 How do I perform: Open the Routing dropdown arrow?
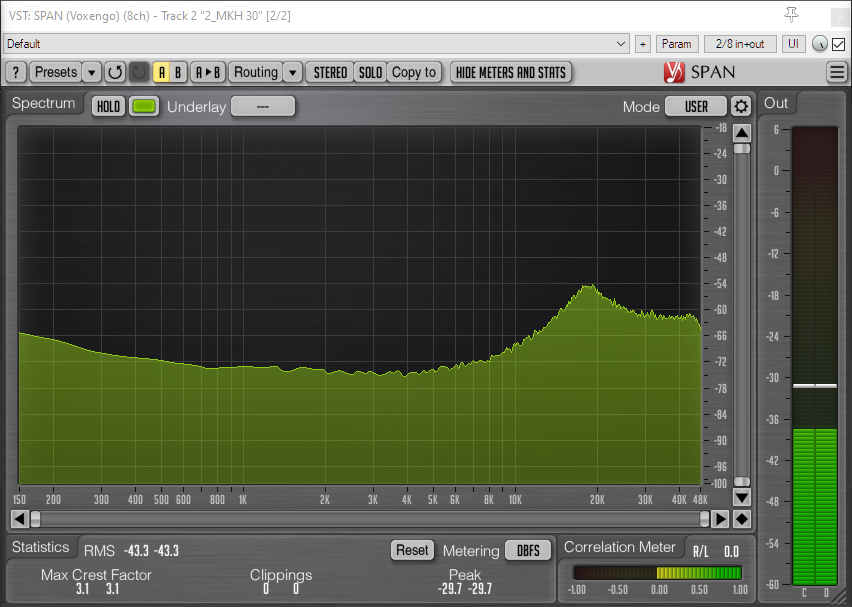[292, 72]
